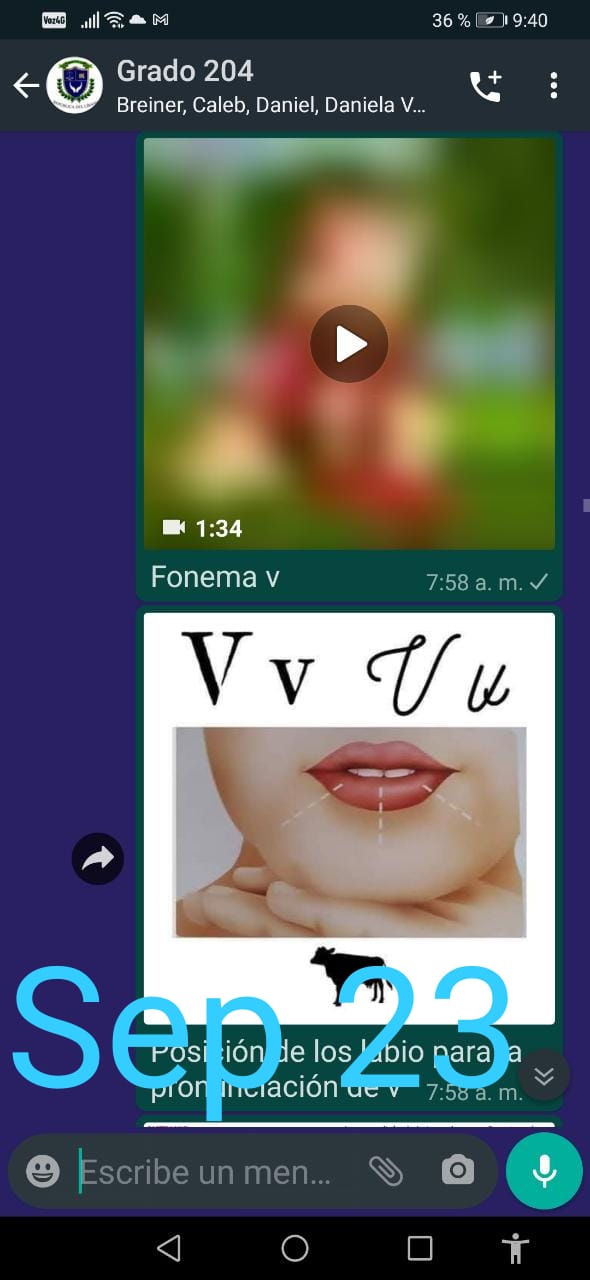The width and height of the screenshot is (590, 1280).
Task: Open recent apps with the square button
Action: coord(420,1248)
